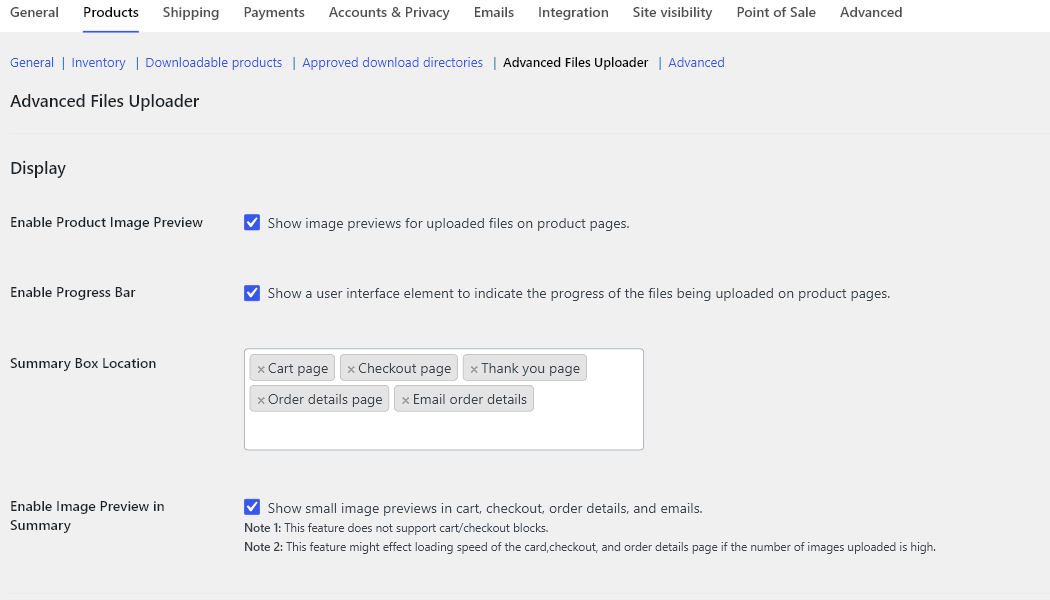Open the Site visibility tab

[x=672, y=13]
